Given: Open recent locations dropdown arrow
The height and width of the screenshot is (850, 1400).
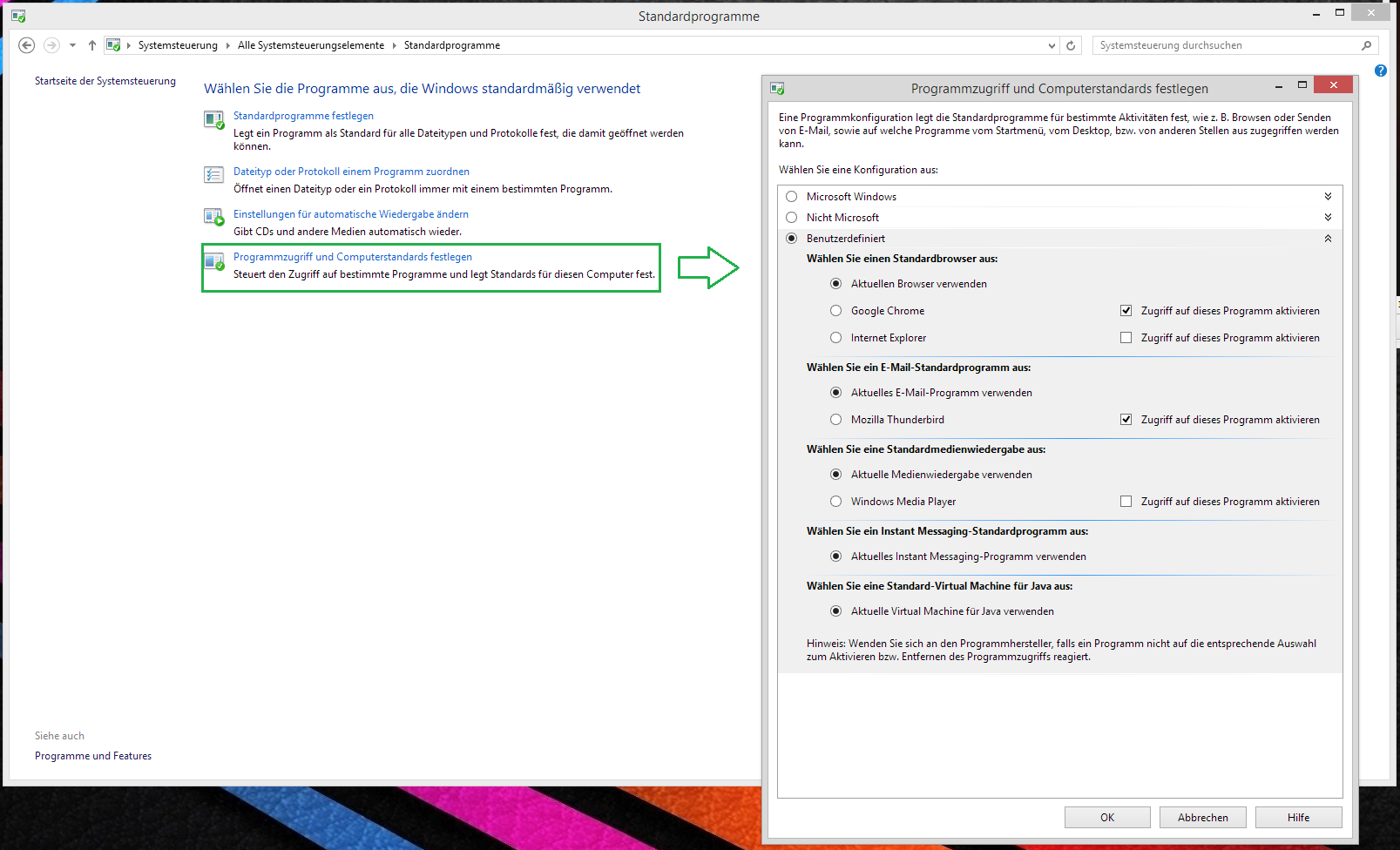Looking at the screenshot, I should point(72,45).
